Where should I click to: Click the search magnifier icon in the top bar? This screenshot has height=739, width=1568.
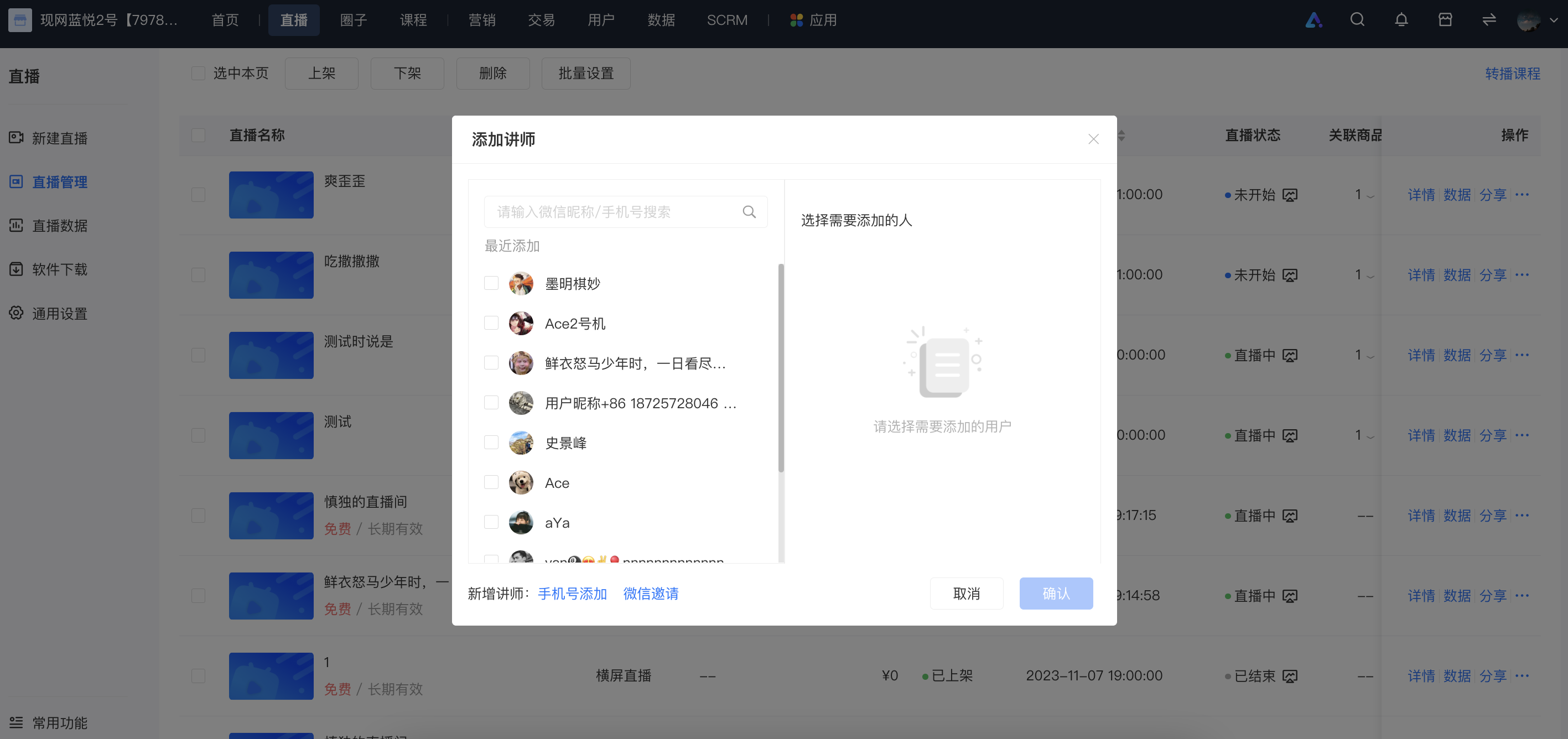click(x=1357, y=20)
